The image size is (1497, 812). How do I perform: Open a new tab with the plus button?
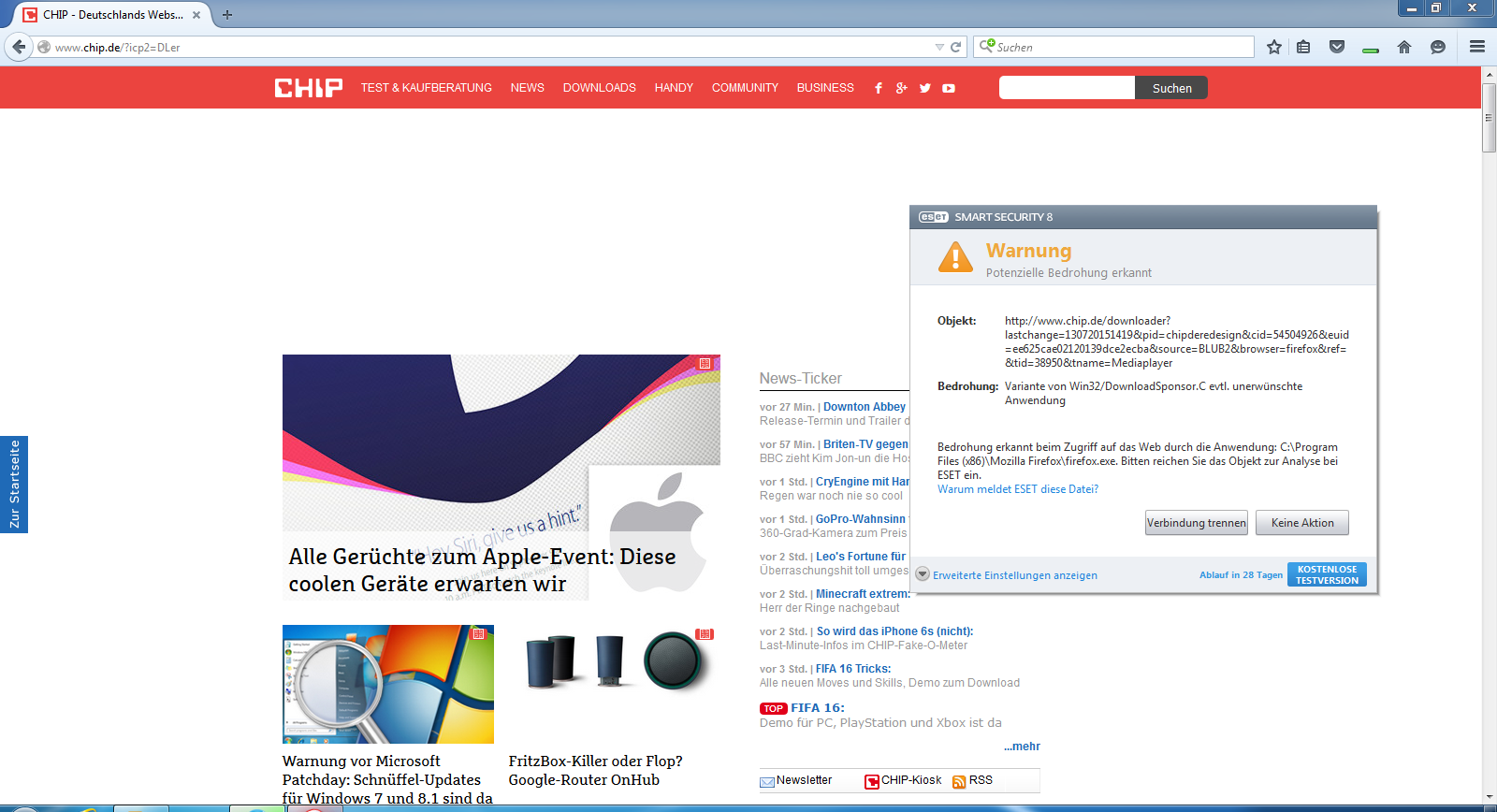[x=227, y=15]
